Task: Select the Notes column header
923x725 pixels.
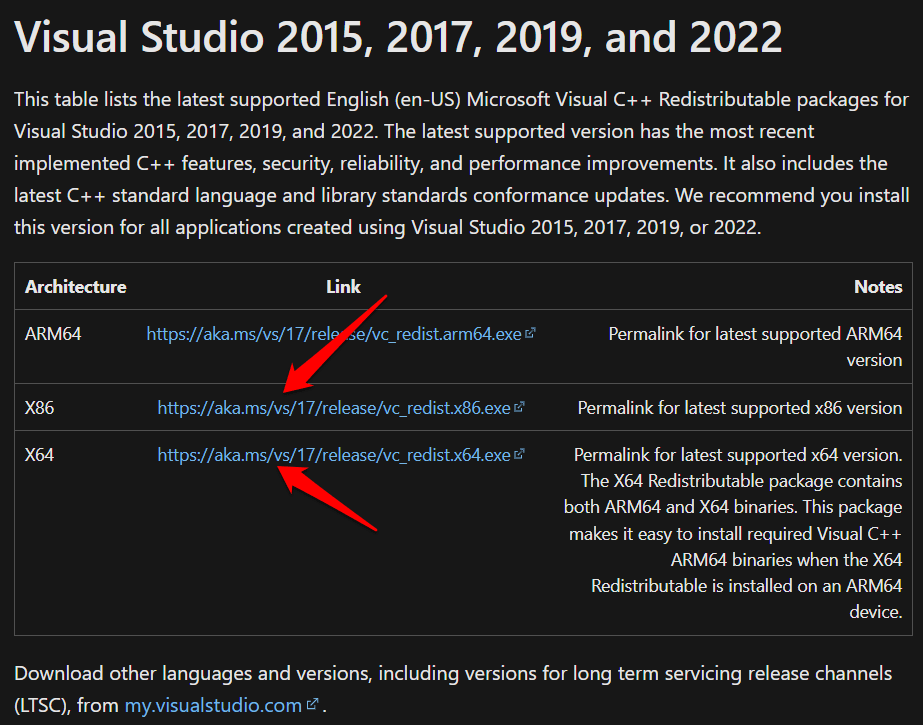Action: 878,286
